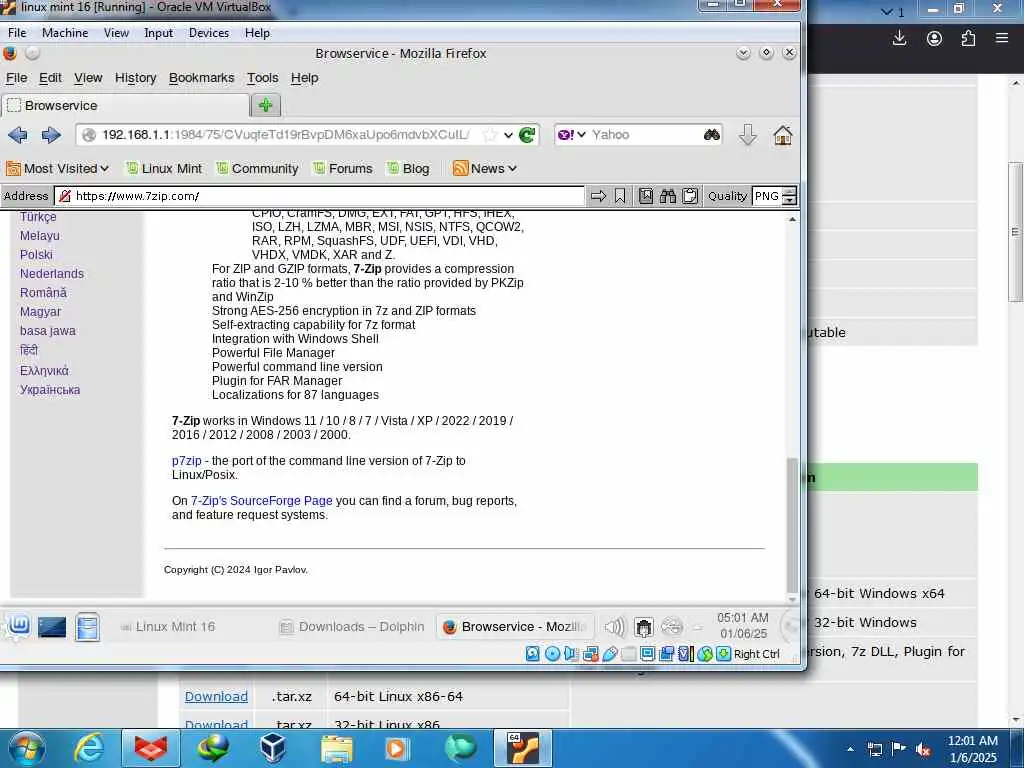
Task: Click the Quality PNG stepper arrows
Action: (x=789, y=196)
